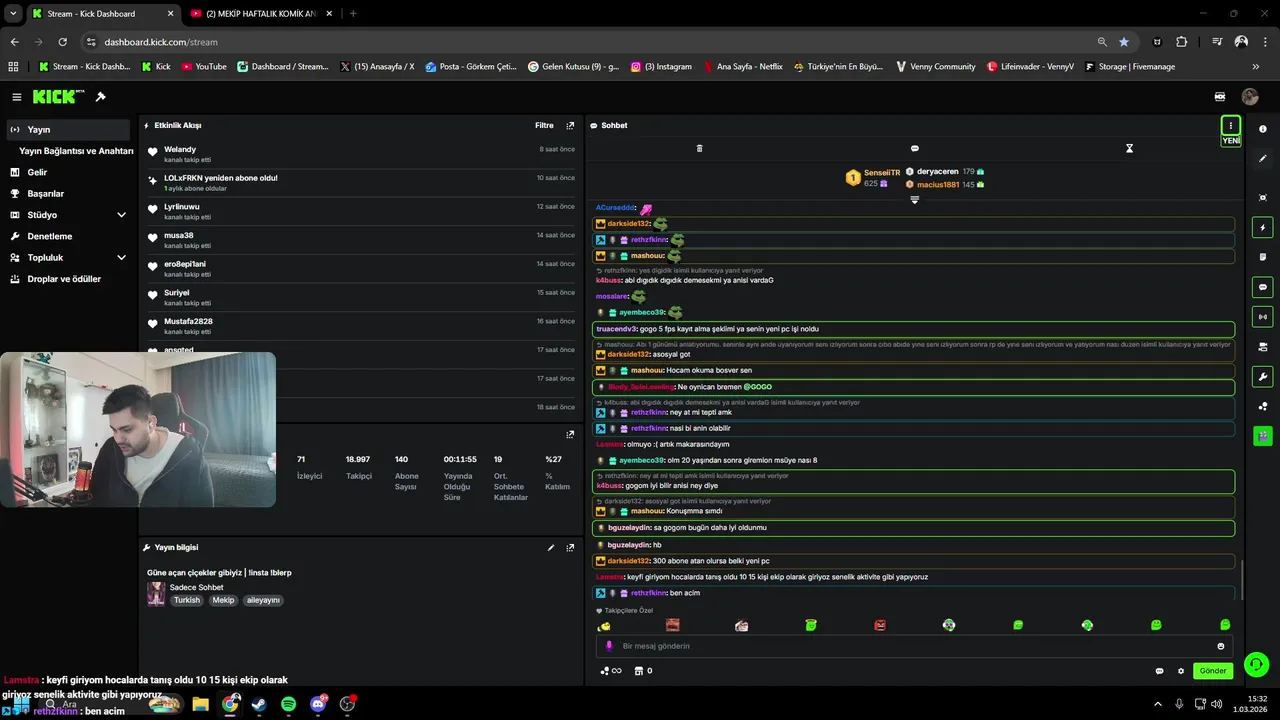Click the camera layout icon in right sidebar
The height and width of the screenshot is (720, 1280).
(x=1263, y=347)
